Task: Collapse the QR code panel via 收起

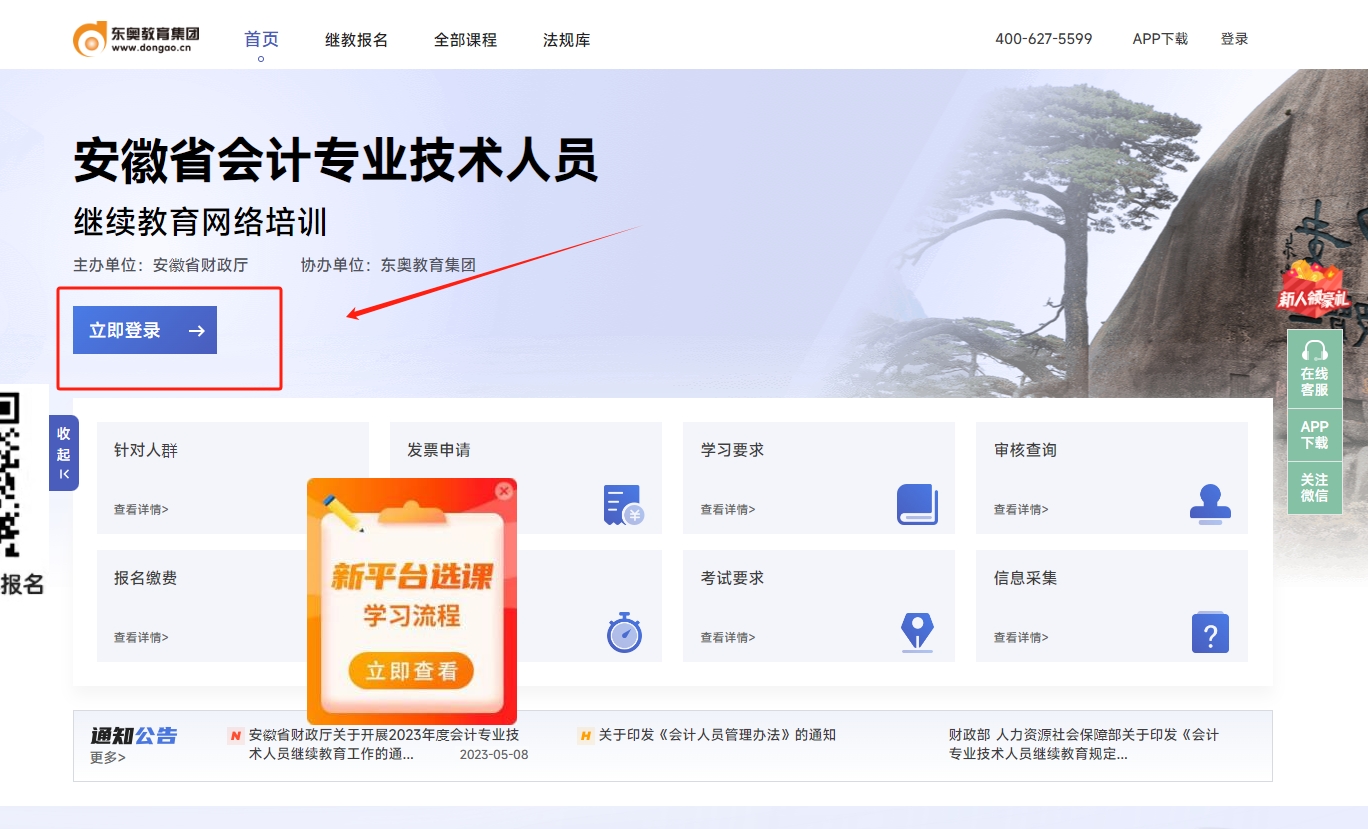Action: pyautogui.click(x=63, y=453)
